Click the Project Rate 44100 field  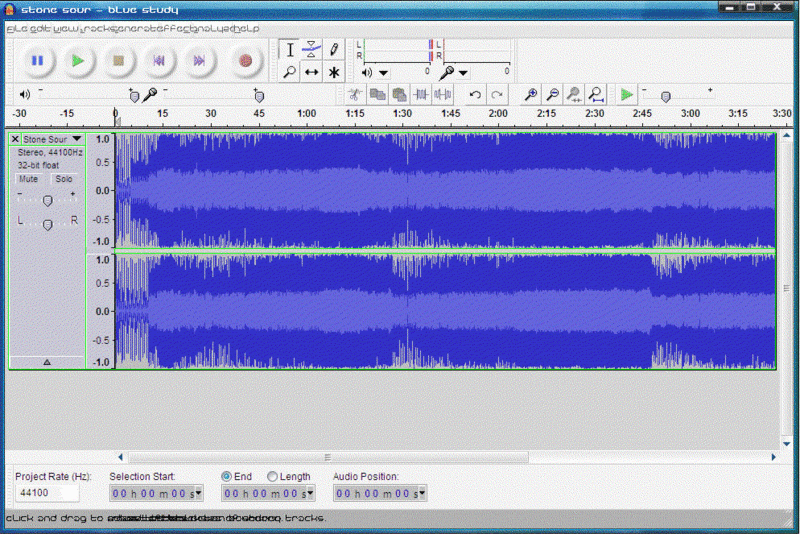(x=47, y=493)
